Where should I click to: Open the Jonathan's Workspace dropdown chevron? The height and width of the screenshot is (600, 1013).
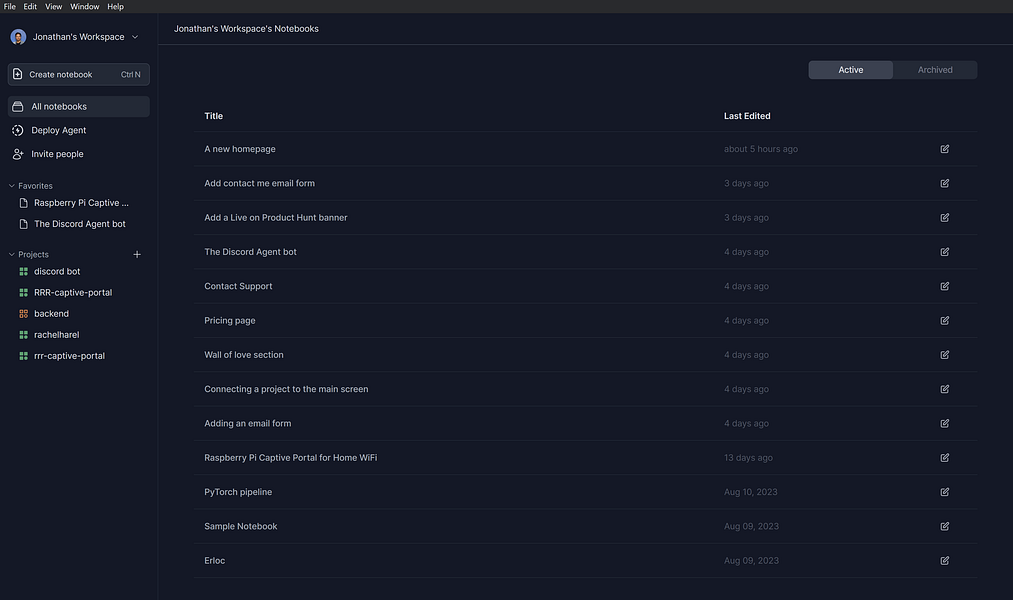pyautogui.click(x=135, y=37)
